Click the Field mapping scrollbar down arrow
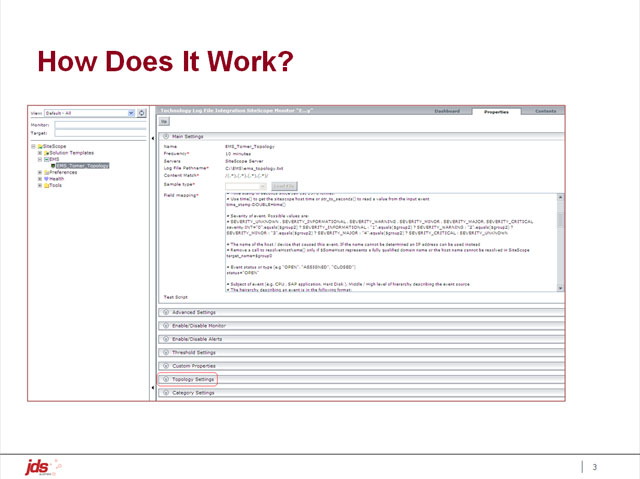Screen dimensions: 640x479 pos(560,288)
